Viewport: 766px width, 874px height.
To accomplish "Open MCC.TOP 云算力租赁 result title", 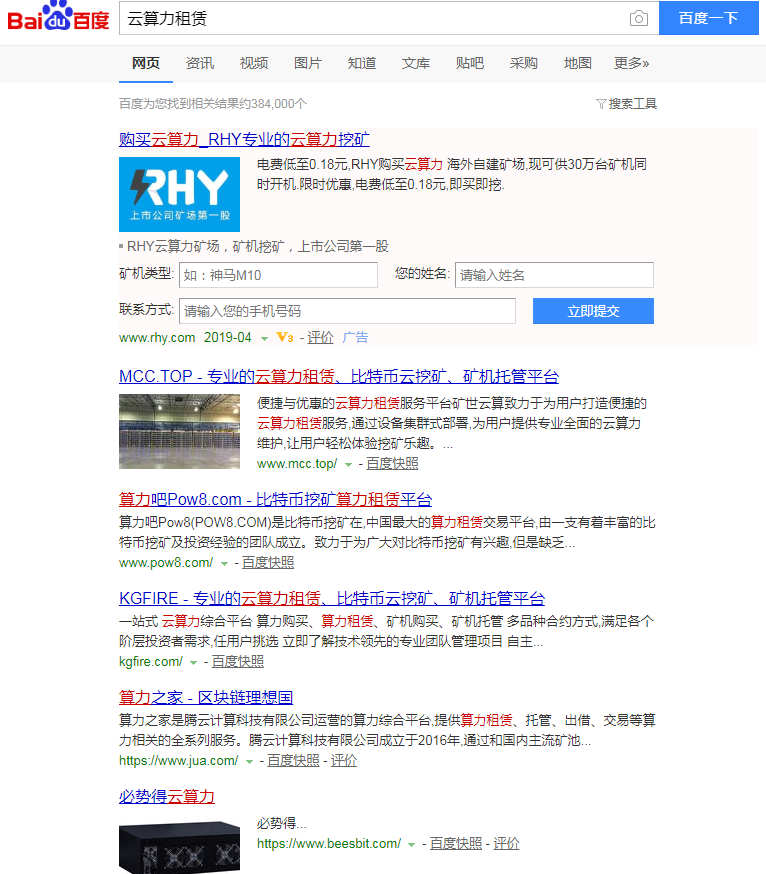I will 339,376.
